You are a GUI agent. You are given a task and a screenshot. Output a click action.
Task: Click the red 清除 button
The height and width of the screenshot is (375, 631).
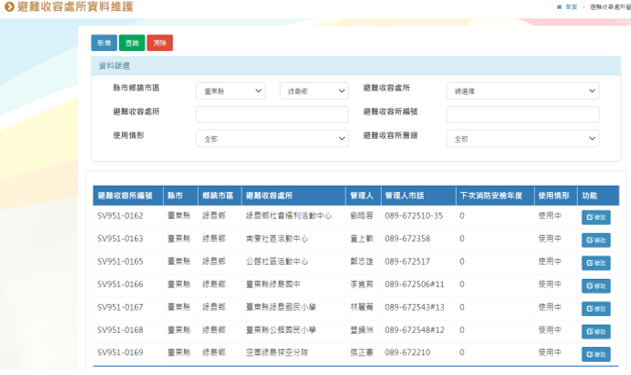[x=160, y=43]
